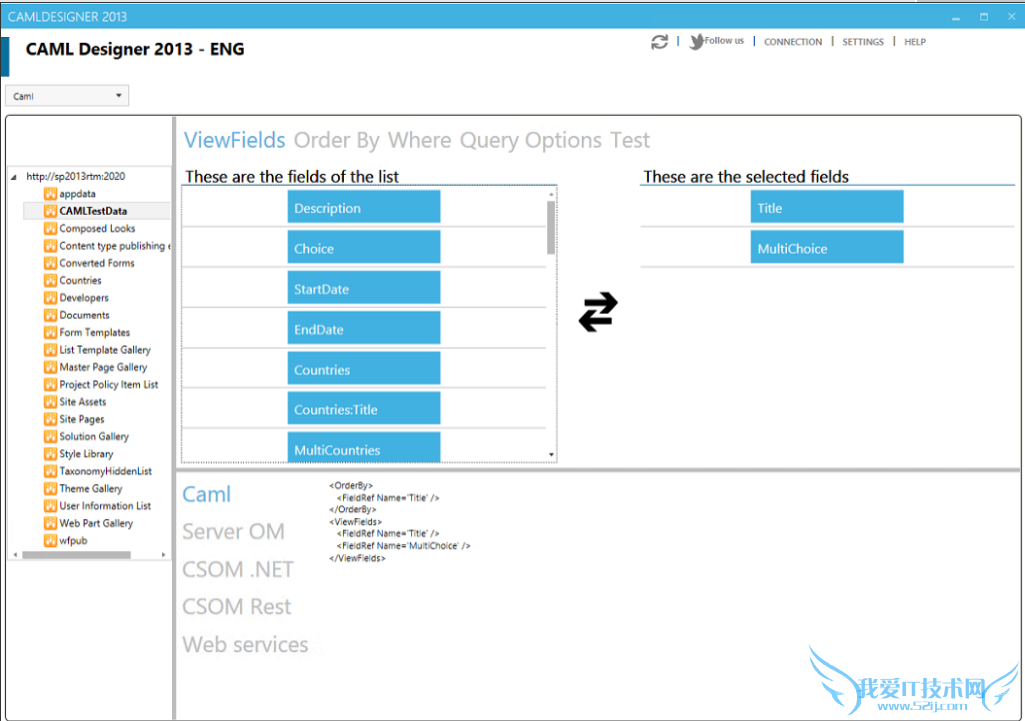Click the Web Part Gallery icon

pyautogui.click(x=50, y=523)
